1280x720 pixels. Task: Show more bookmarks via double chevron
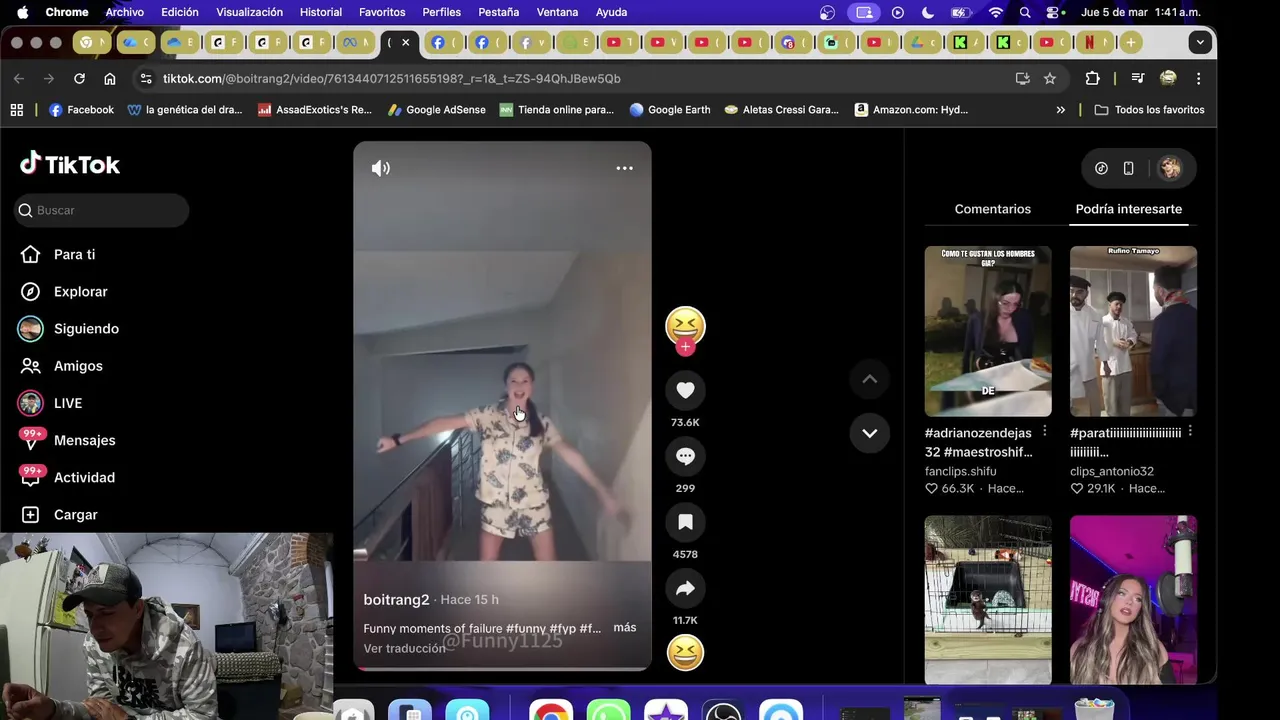pos(1061,110)
